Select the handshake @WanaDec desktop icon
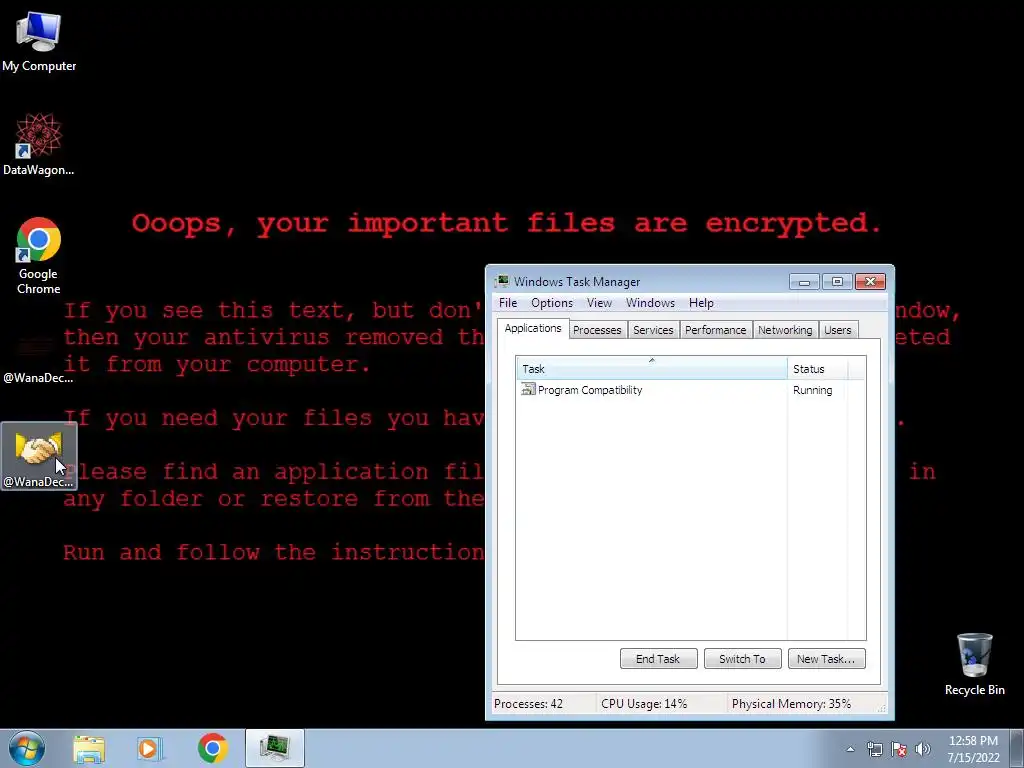Image resolution: width=1024 pixels, height=768 pixels. pos(39,456)
